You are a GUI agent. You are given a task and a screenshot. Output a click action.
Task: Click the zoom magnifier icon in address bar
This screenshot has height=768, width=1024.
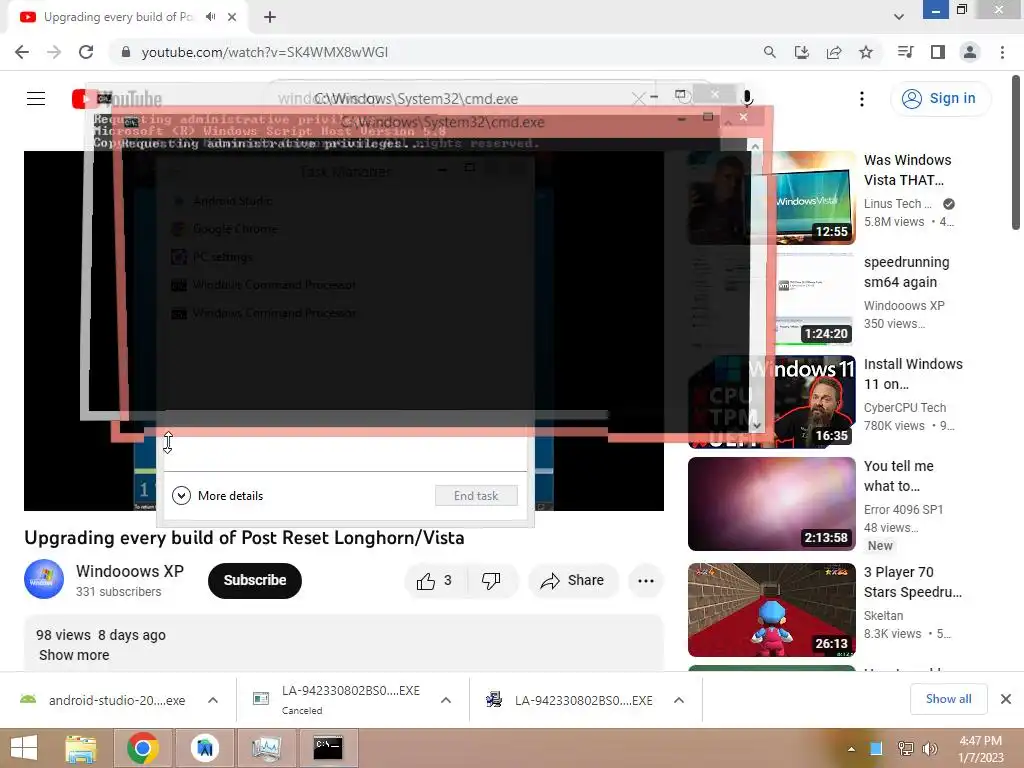pos(769,52)
